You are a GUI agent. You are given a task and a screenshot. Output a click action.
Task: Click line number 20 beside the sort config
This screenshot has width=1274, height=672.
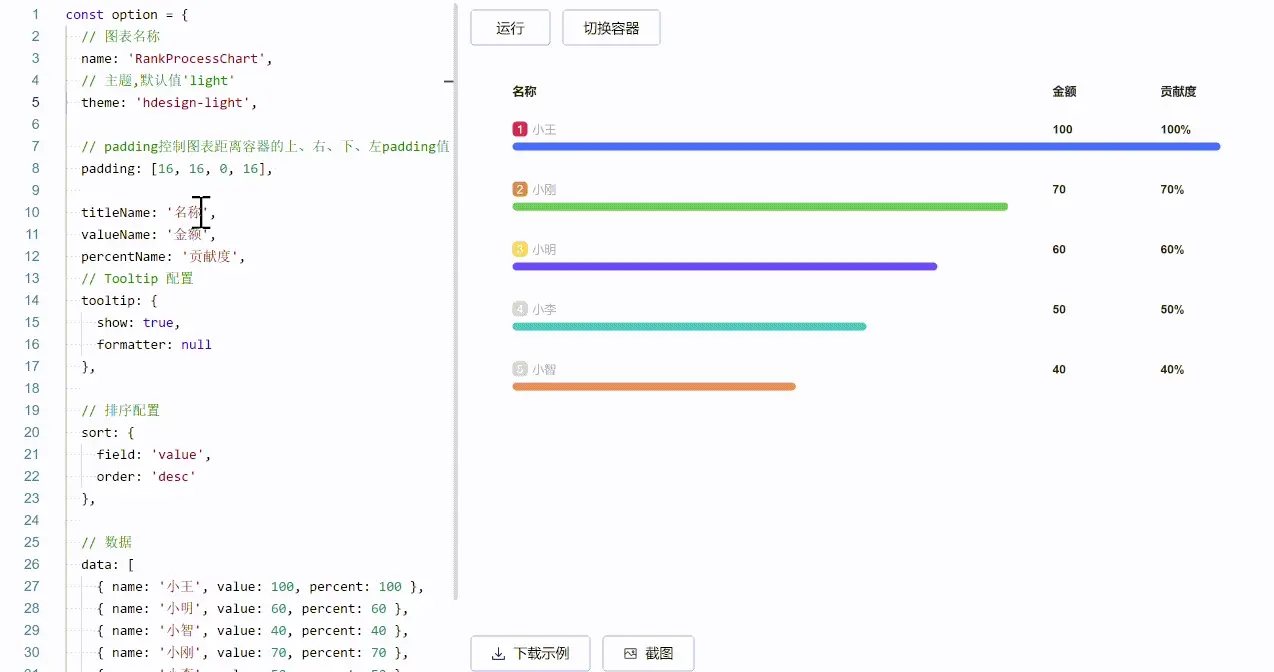point(31,432)
